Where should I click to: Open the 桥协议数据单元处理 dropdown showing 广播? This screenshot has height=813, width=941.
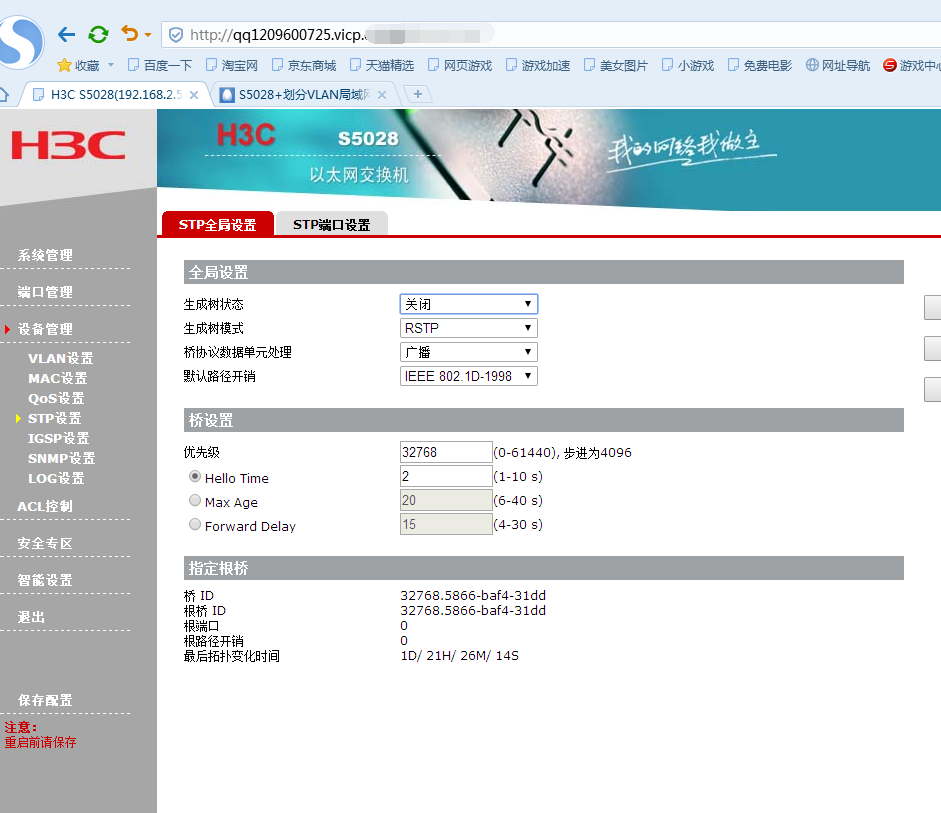click(x=469, y=352)
